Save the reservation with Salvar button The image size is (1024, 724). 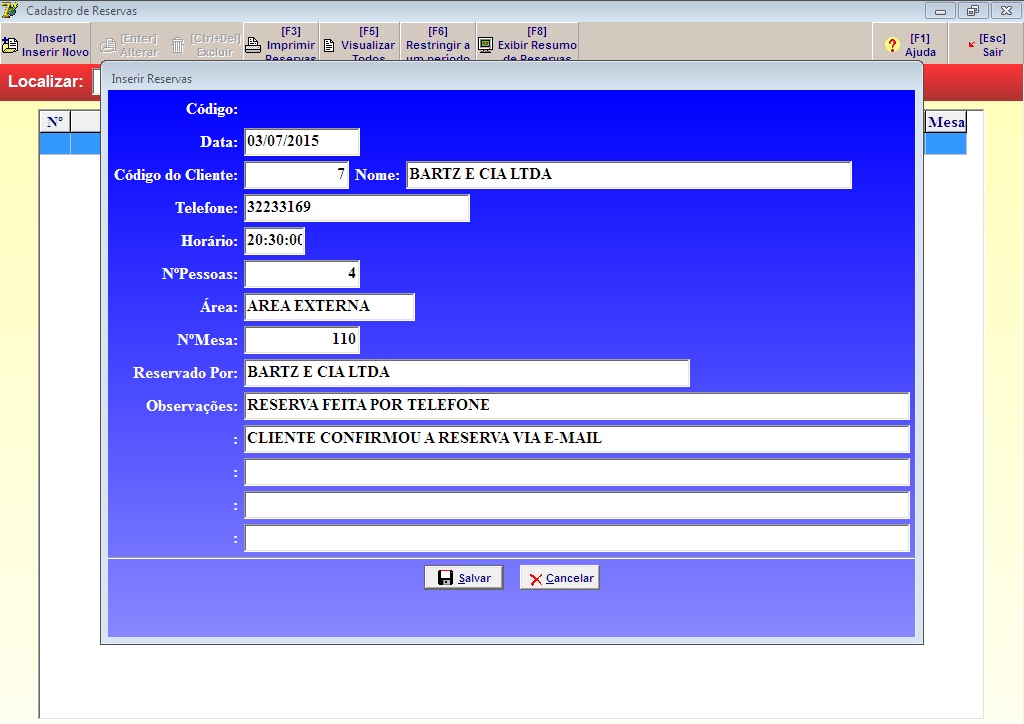point(463,578)
